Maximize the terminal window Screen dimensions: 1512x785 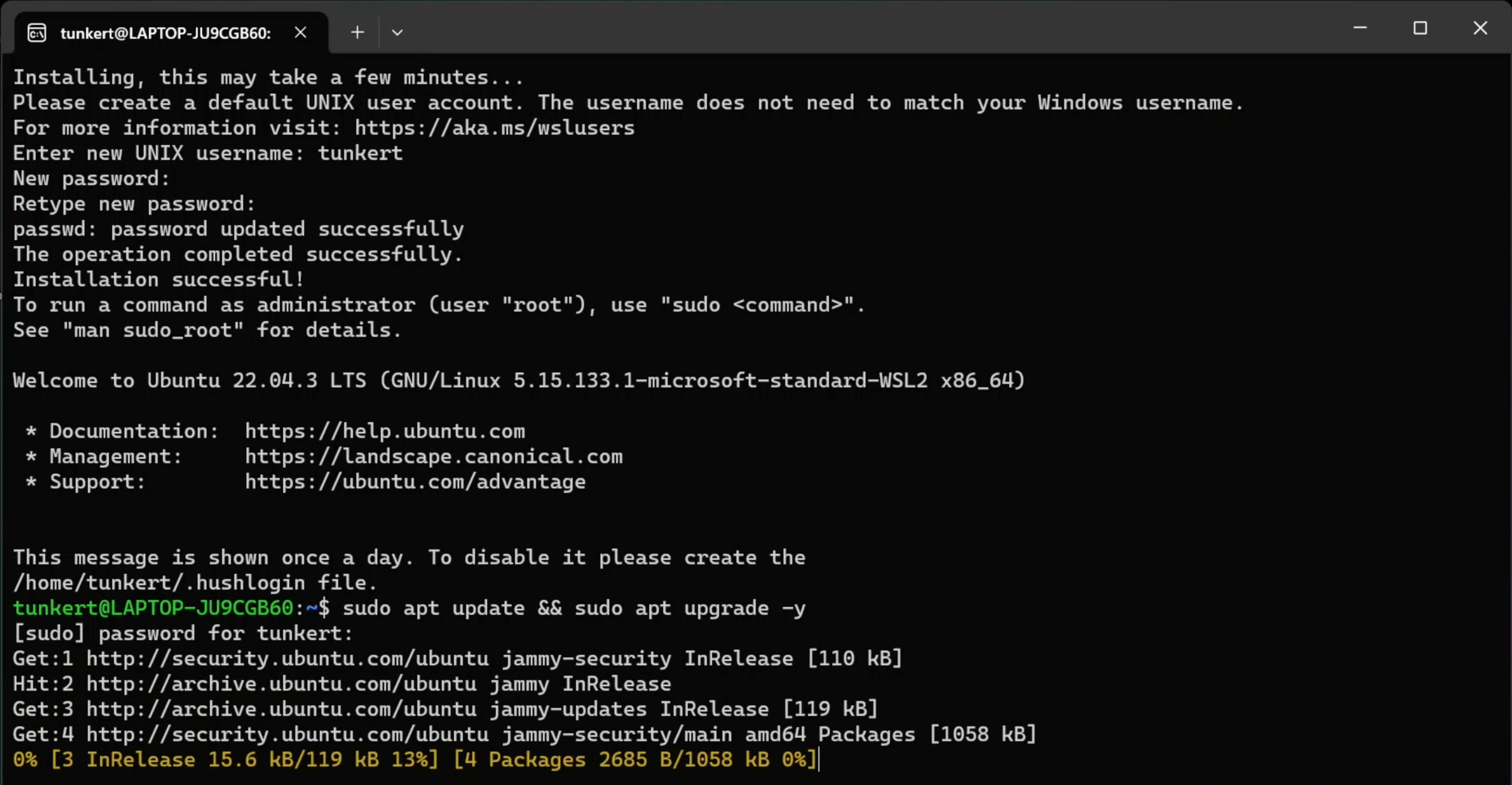[1420, 28]
